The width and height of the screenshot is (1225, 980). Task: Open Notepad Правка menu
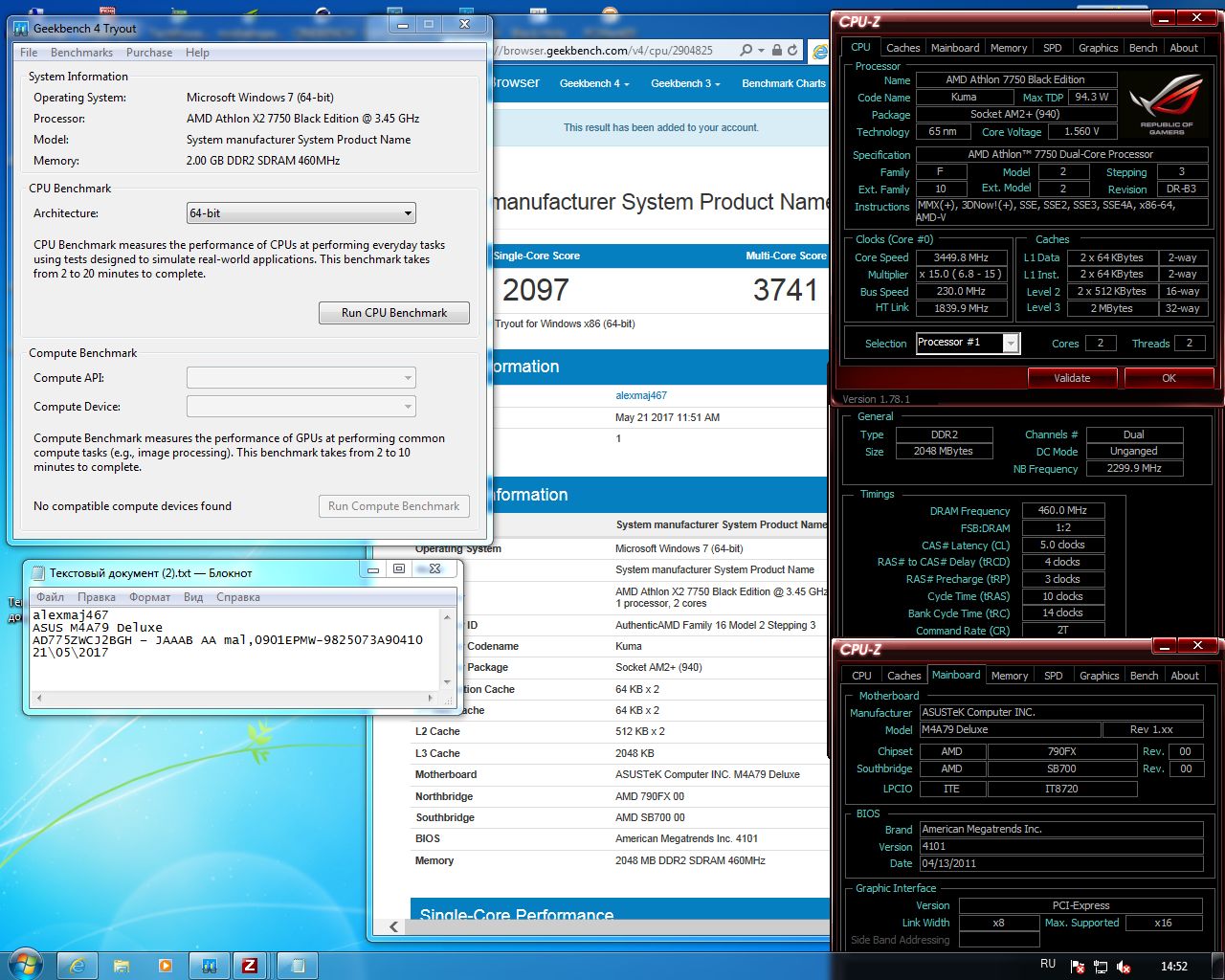click(x=97, y=597)
